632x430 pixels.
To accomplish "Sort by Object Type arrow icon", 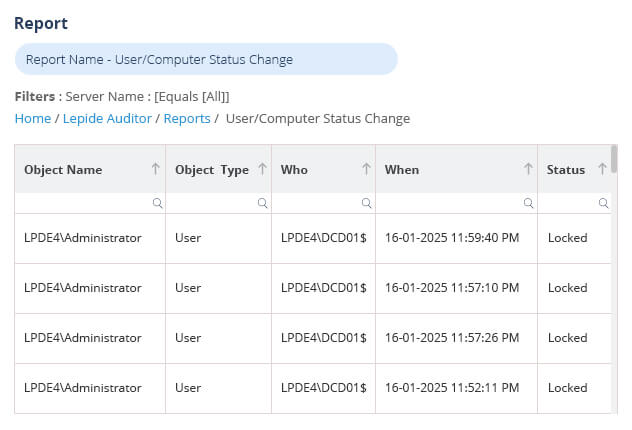I will (x=262, y=169).
